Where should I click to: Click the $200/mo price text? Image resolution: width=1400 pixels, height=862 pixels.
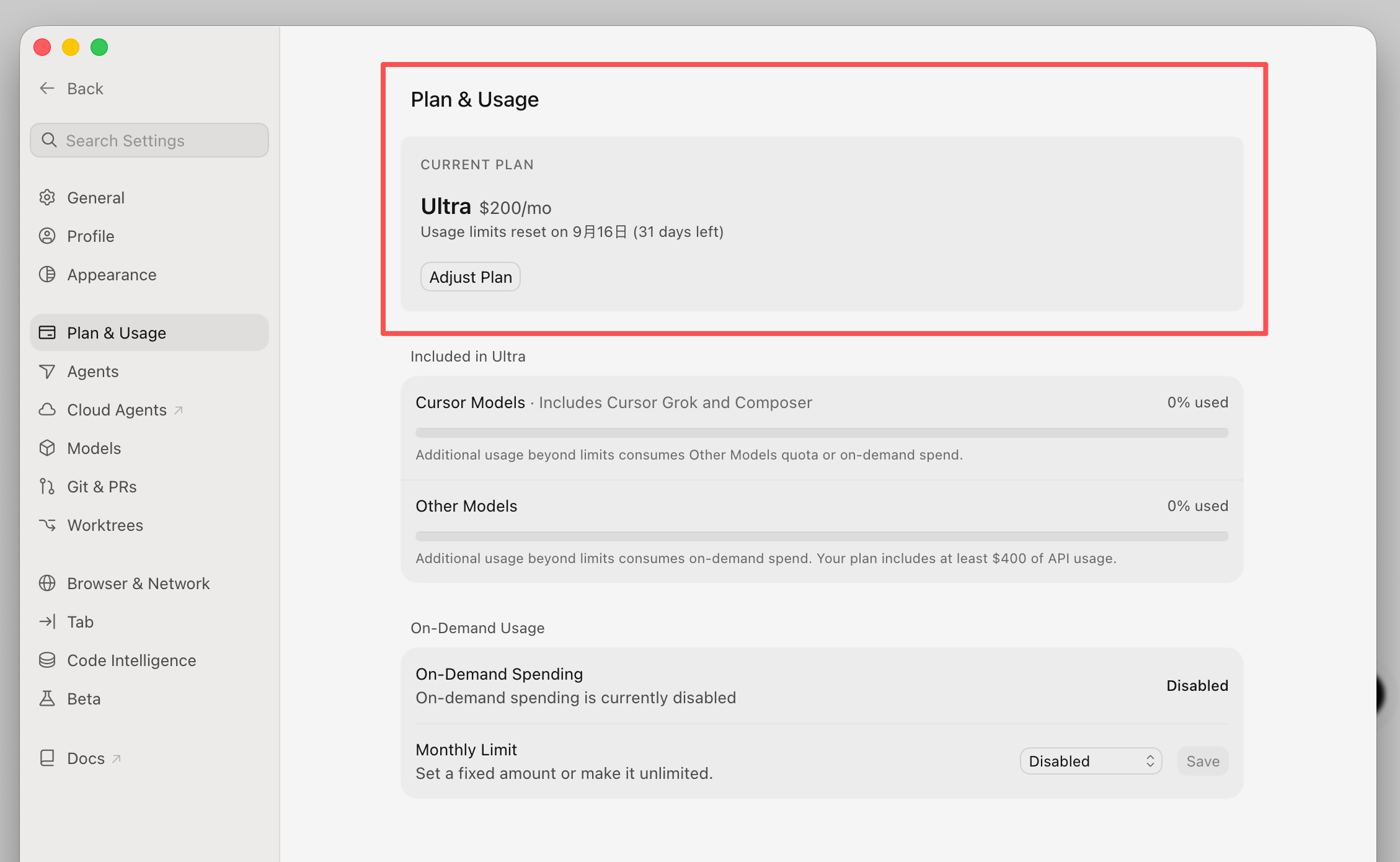pos(515,208)
